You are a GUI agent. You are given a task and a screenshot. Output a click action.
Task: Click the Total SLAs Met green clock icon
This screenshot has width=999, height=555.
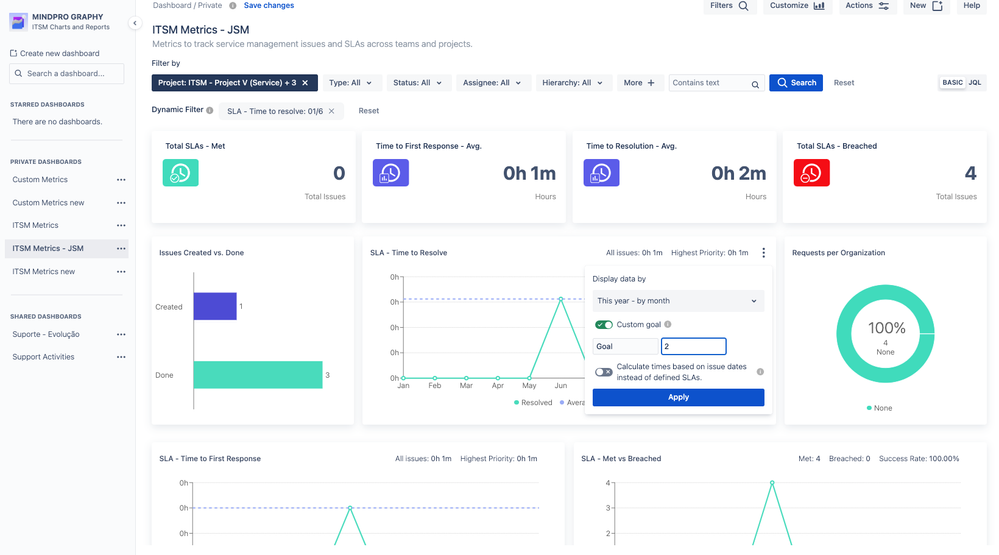[x=180, y=173]
